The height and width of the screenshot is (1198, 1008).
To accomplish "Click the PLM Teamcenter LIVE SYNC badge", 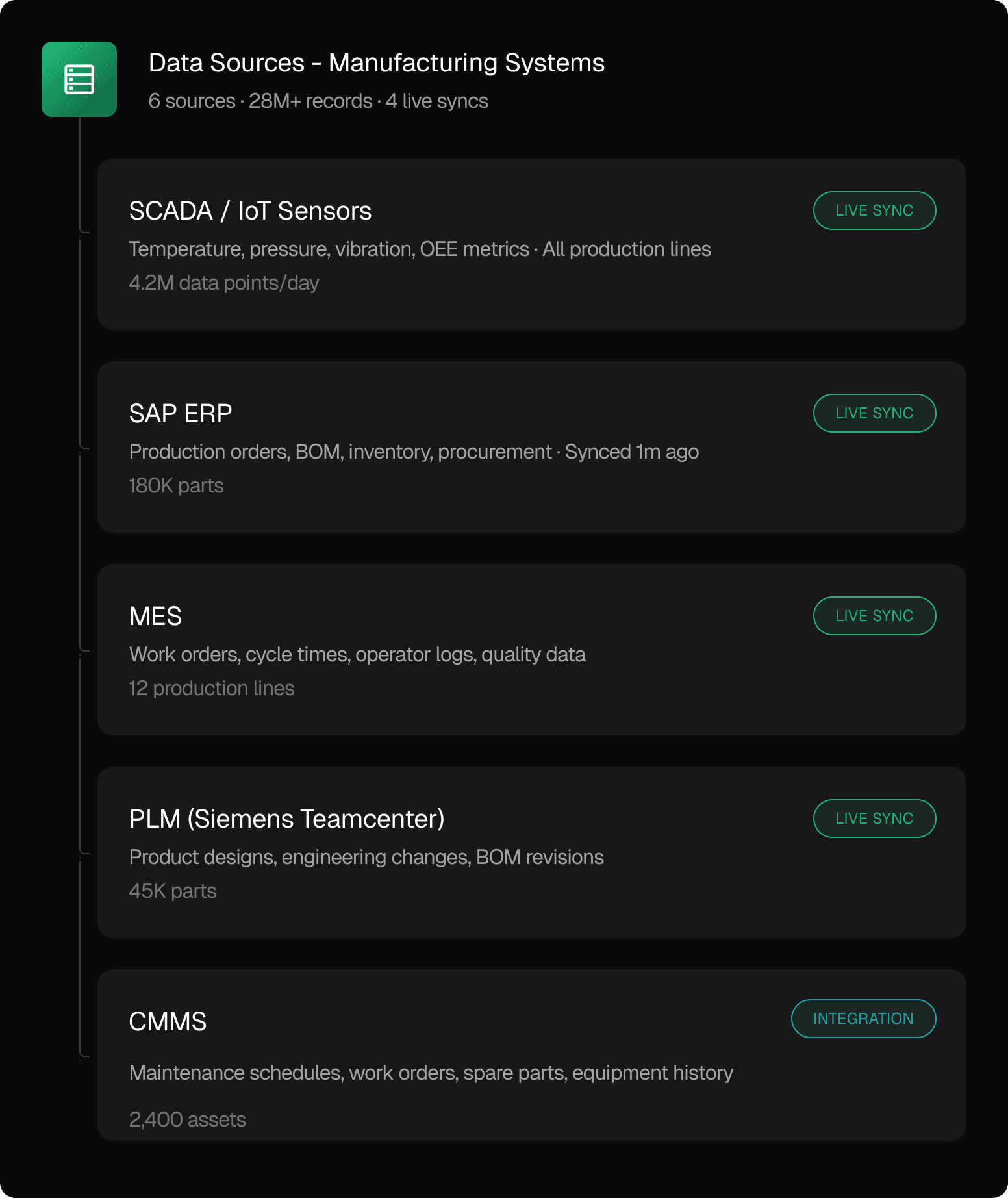I will coord(874,819).
